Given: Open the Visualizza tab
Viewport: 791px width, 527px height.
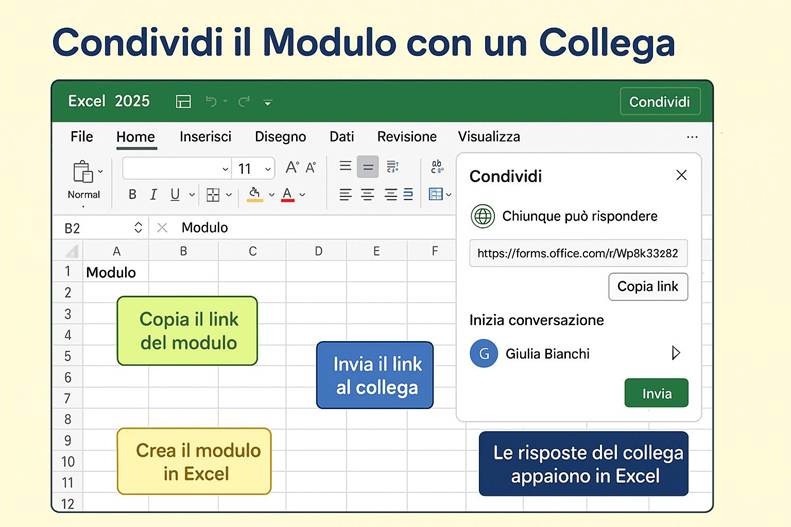Looking at the screenshot, I should pos(489,137).
